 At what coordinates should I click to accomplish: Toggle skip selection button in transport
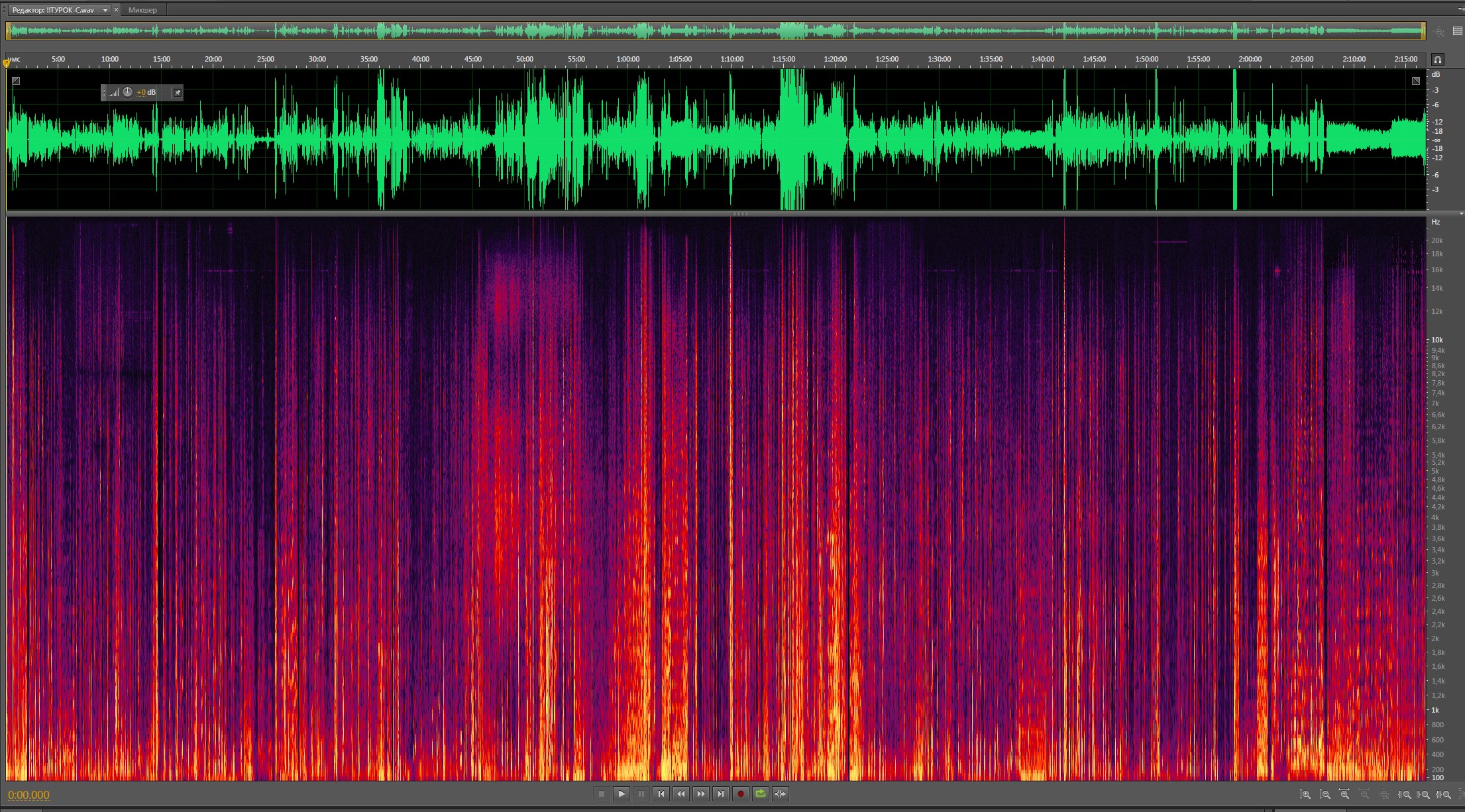coord(781,793)
